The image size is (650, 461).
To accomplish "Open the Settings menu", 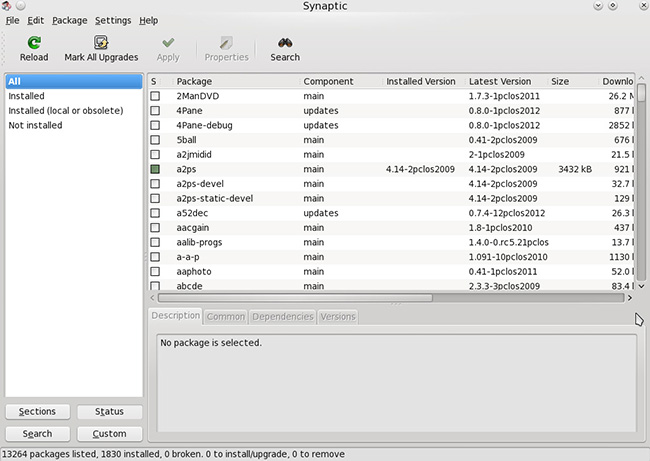I will (x=113, y=20).
